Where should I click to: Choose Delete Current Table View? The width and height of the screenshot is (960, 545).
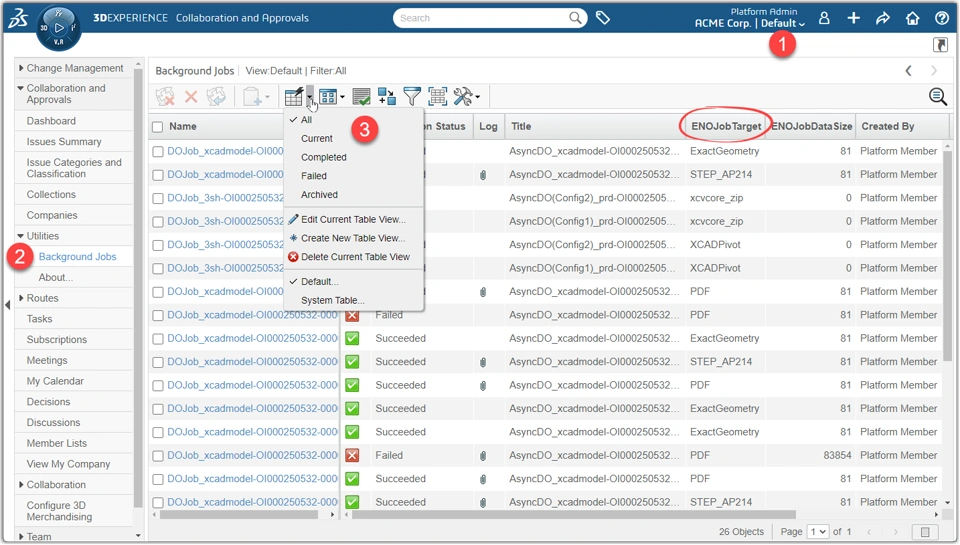point(355,257)
